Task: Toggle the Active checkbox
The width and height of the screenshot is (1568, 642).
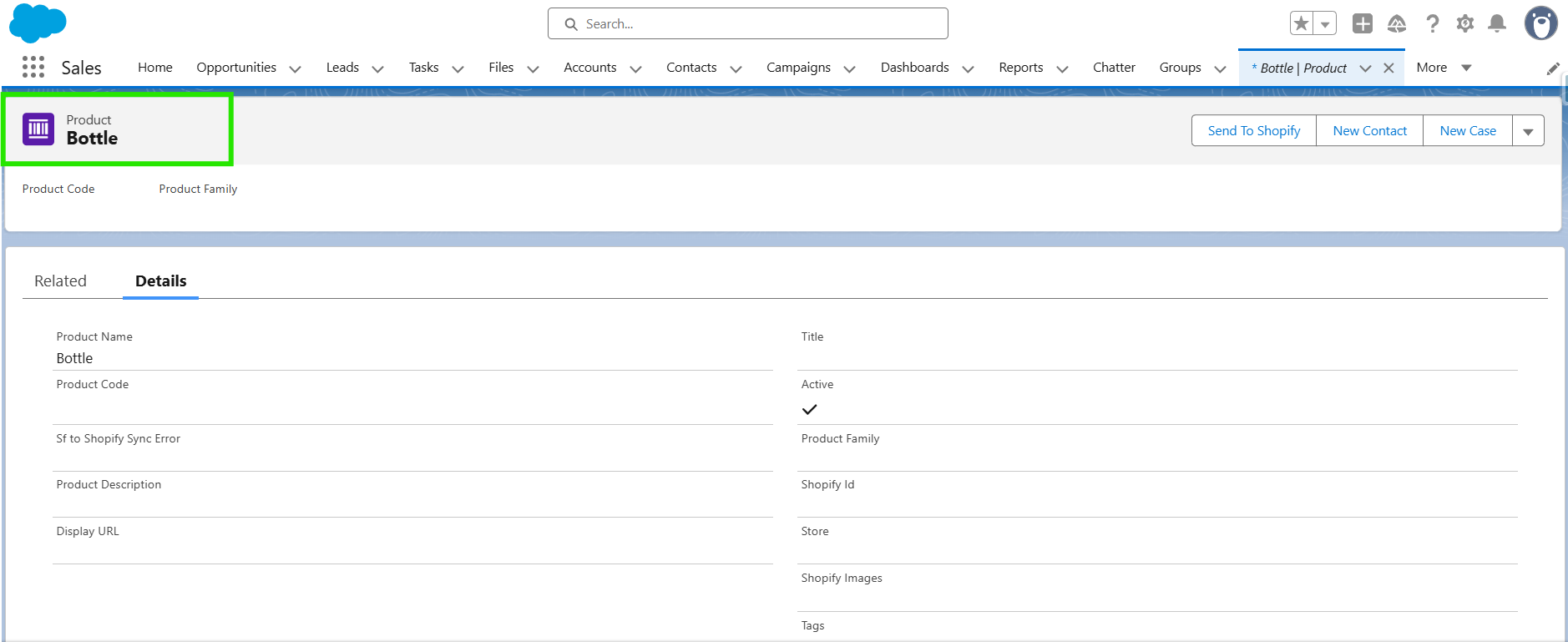Action: coord(809,409)
